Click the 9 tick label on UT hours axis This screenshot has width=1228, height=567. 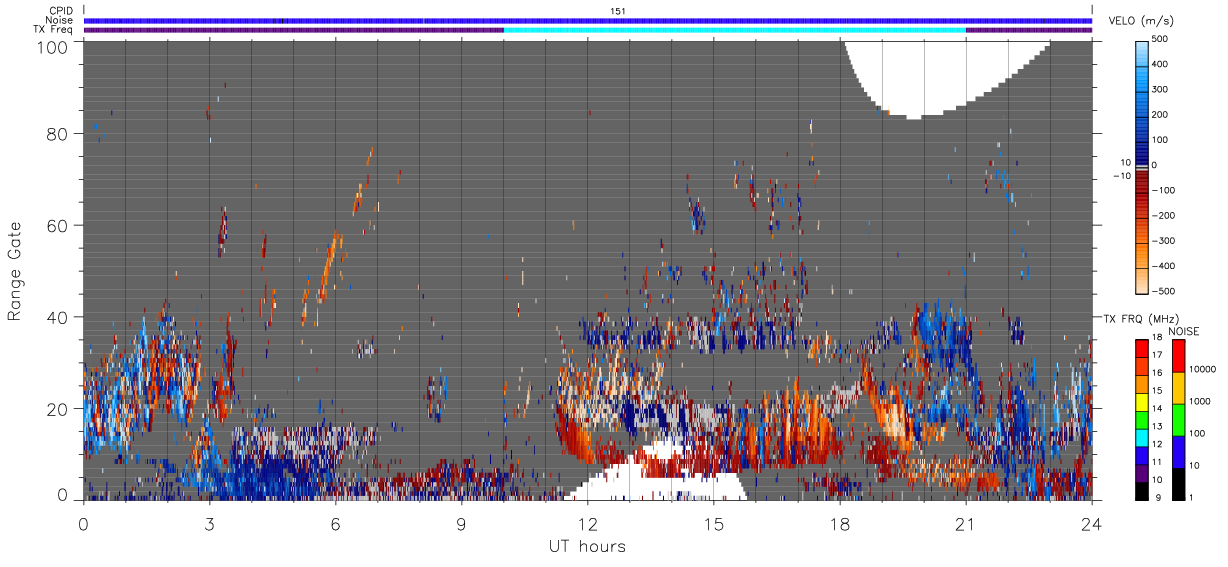(x=461, y=523)
